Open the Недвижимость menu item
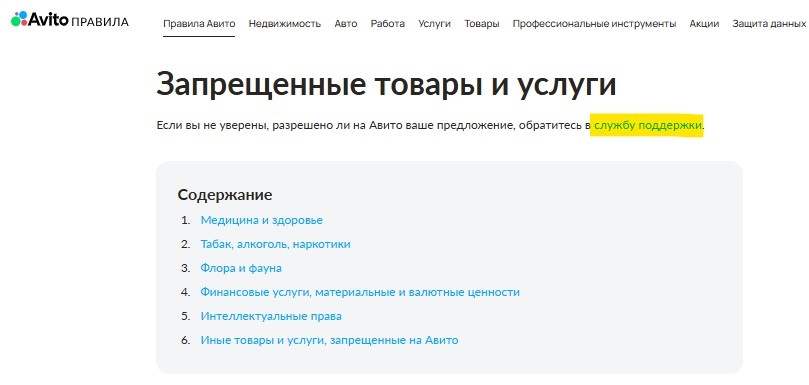The image size is (809, 385). point(285,24)
